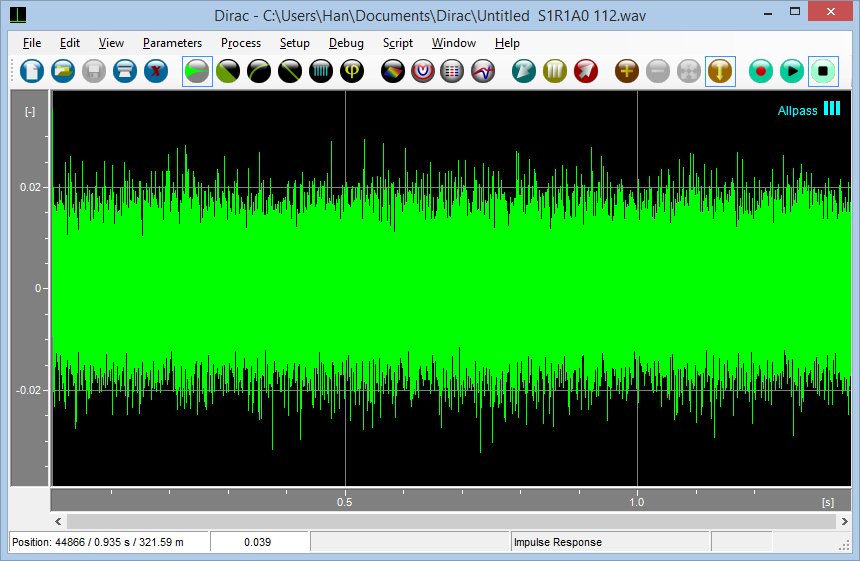
Task: Click the olive three-bars filter icon
Action: click(555, 71)
